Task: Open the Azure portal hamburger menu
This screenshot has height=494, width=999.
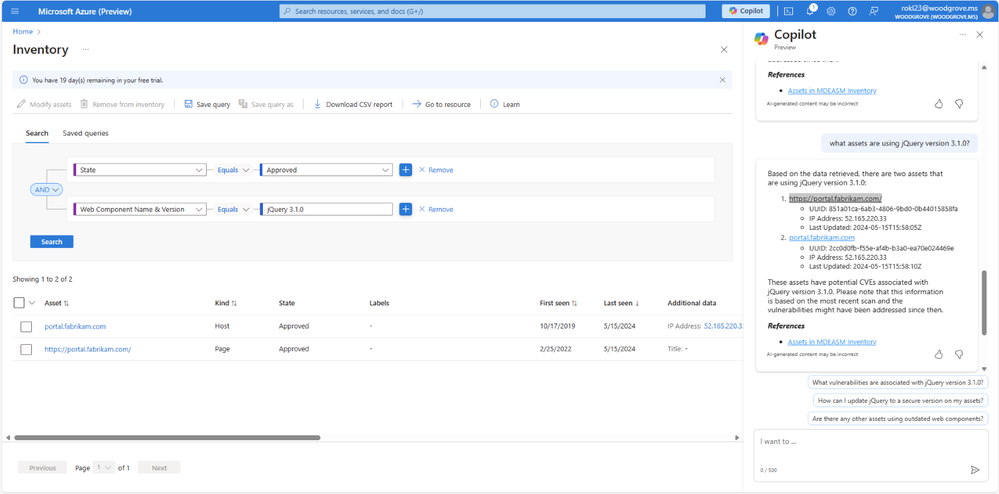Action: click(x=15, y=11)
